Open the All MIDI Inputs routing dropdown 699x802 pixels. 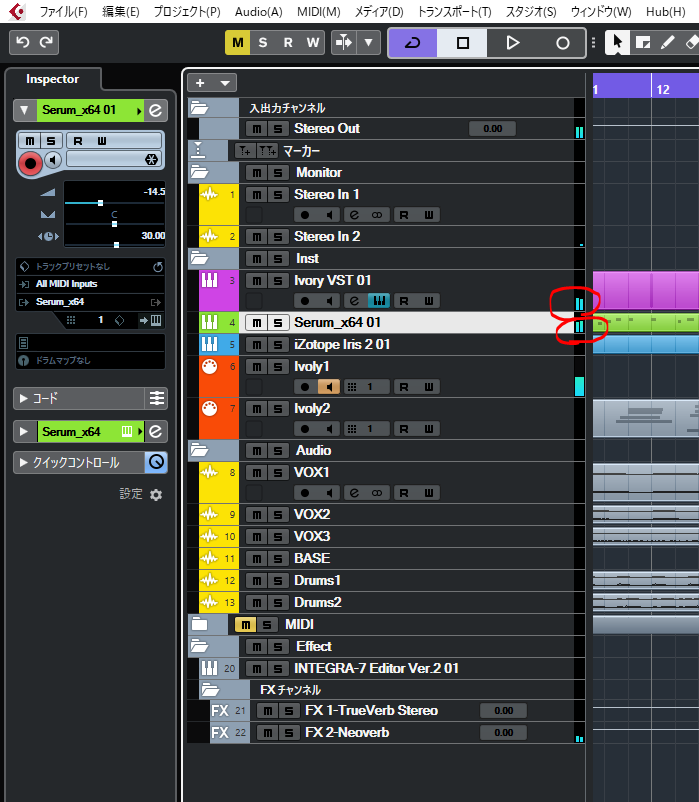(90, 284)
